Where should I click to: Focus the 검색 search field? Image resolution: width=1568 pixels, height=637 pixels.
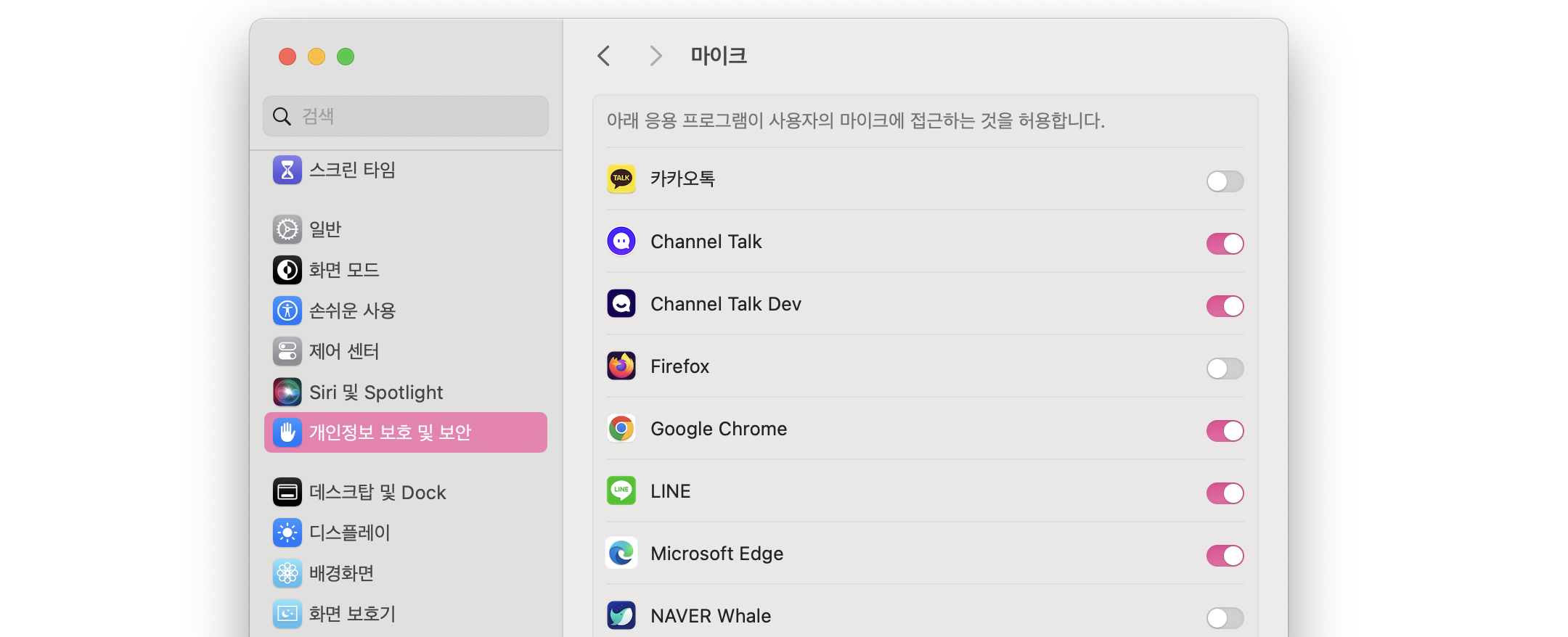click(406, 116)
